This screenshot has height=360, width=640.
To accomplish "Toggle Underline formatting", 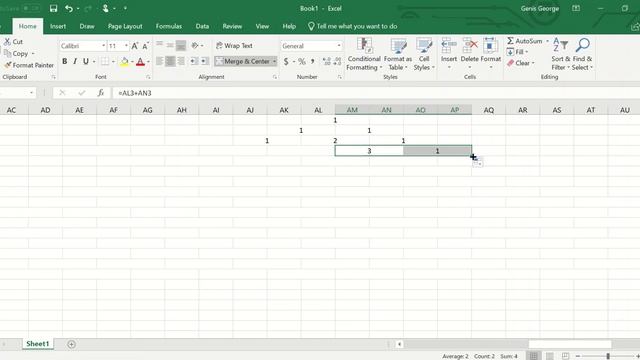I will 86,62.
